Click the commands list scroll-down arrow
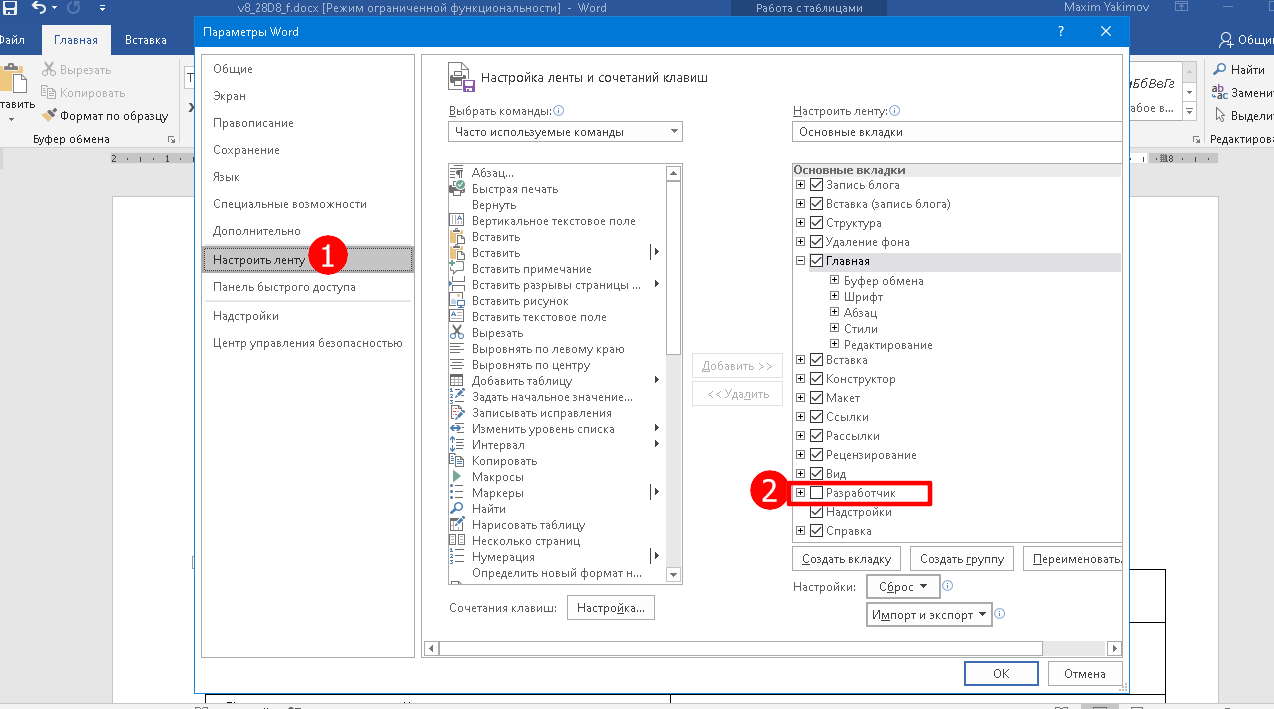The height and width of the screenshot is (709, 1274). tap(673, 574)
